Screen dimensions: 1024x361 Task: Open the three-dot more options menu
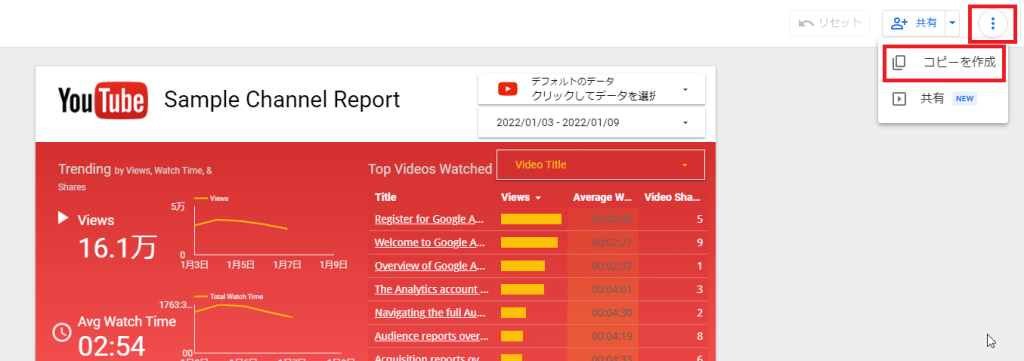(x=993, y=24)
